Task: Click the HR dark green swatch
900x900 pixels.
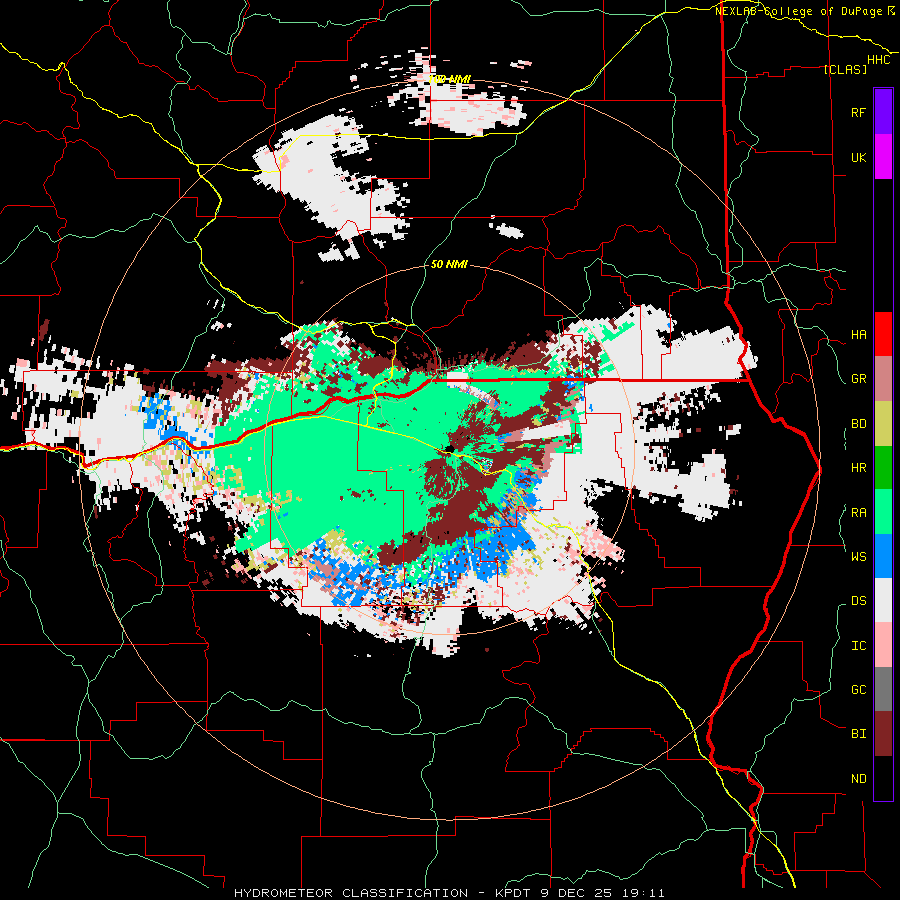Action: point(883,468)
